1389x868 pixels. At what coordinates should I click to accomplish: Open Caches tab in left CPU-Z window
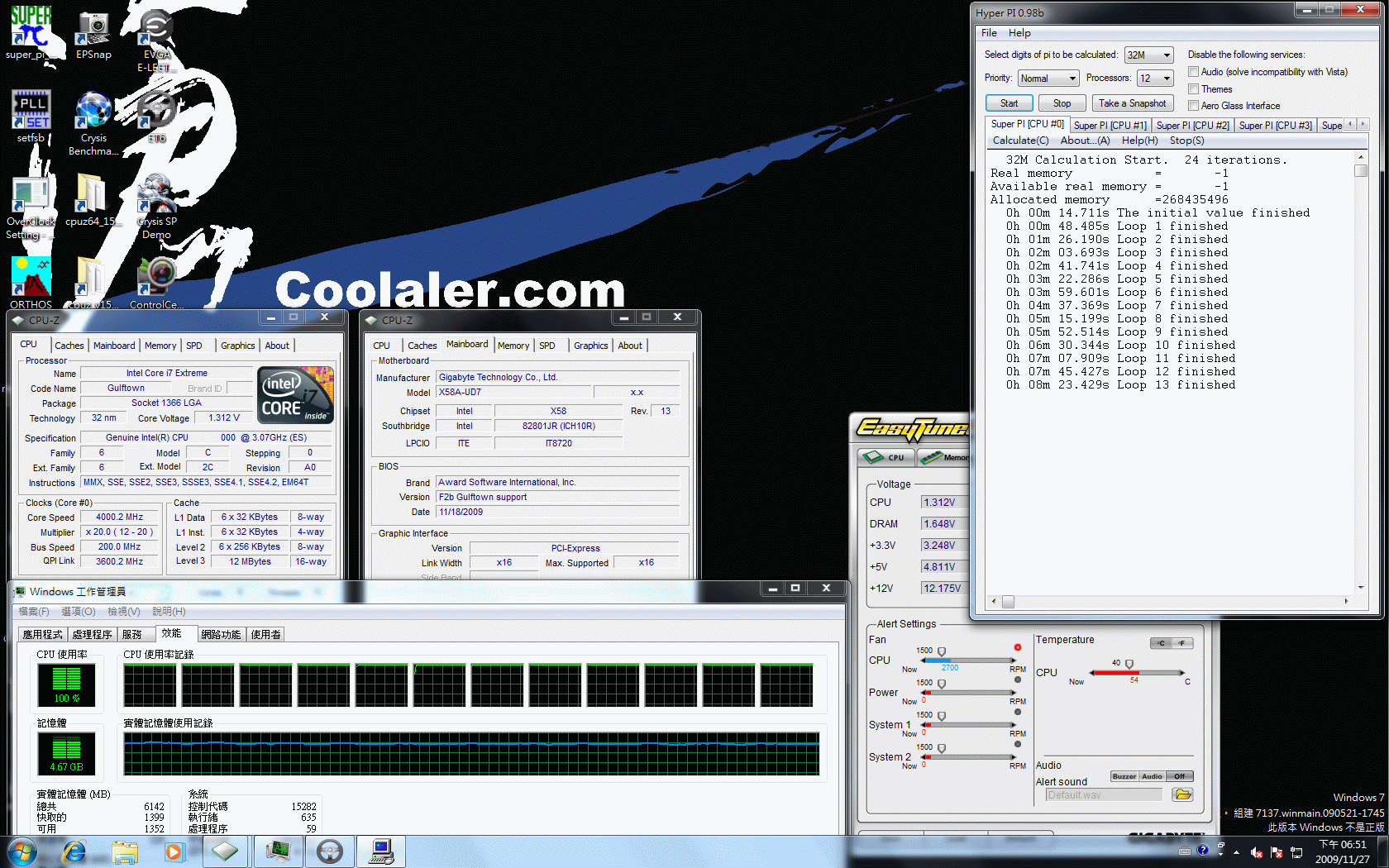point(69,346)
